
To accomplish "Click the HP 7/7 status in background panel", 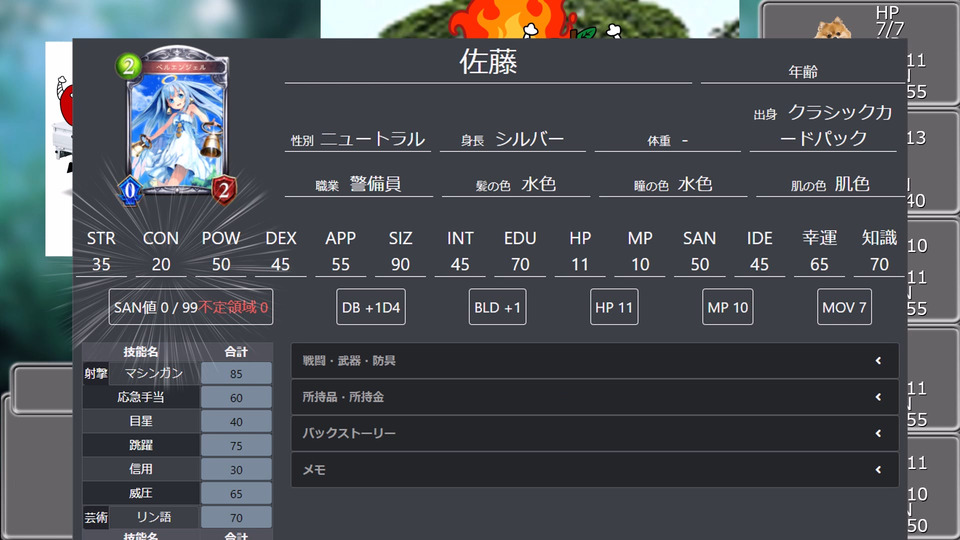I will 889,21.
